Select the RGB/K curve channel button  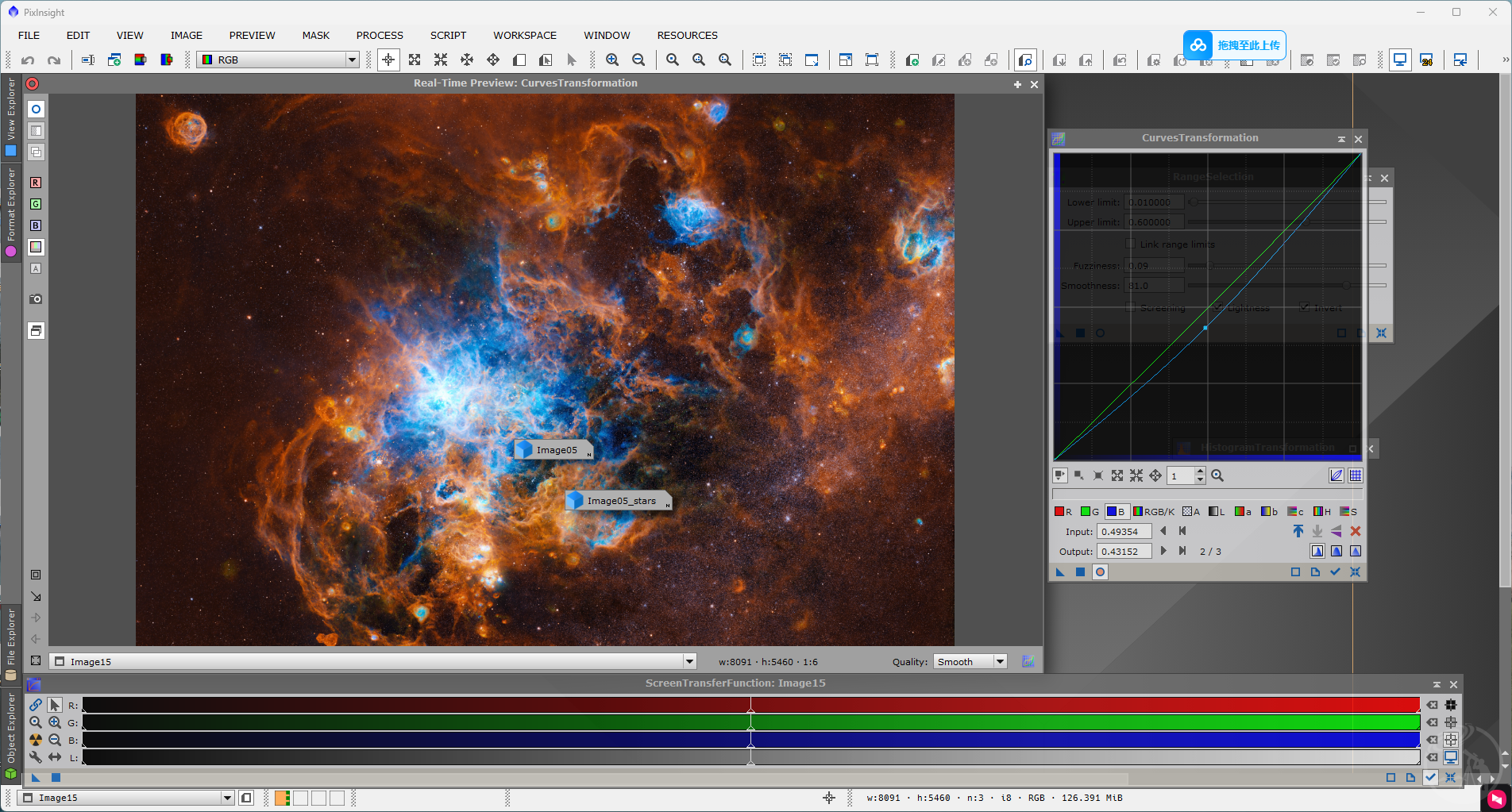click(x=1154, y=511)
